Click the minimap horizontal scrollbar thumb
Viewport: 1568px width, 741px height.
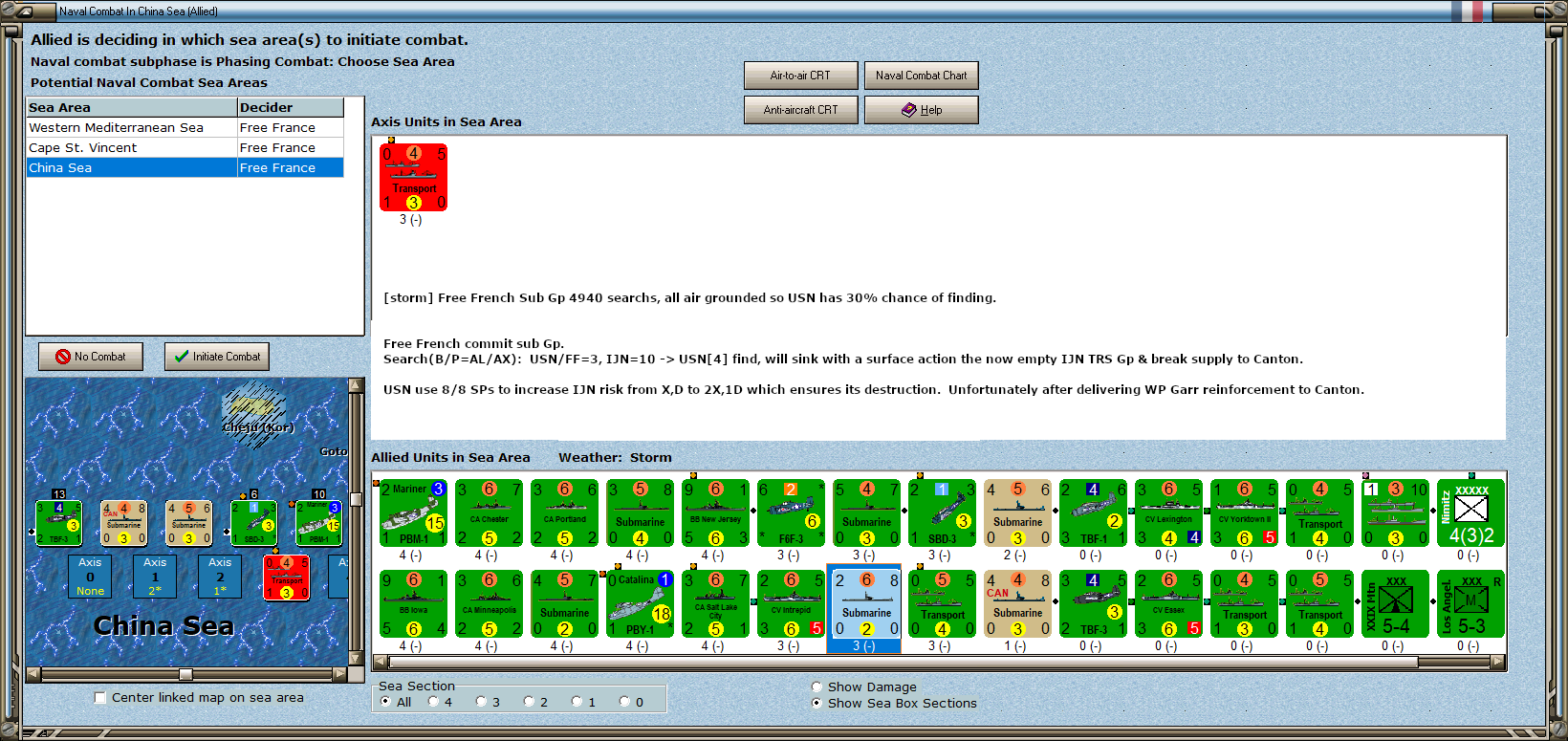pyautogui.click(x=185, y=674)
